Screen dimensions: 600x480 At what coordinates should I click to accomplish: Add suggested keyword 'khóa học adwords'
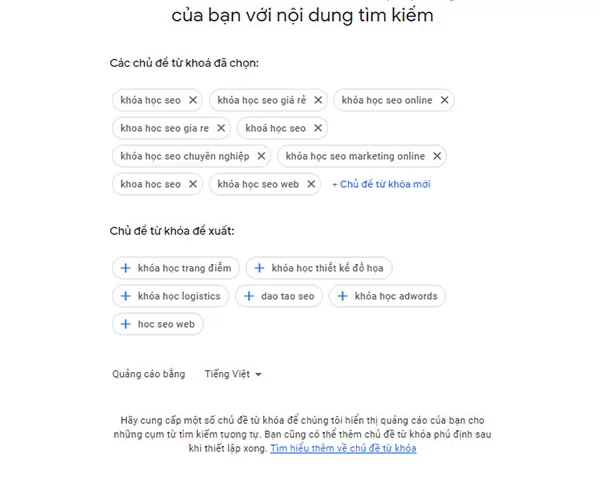tap(387, 296)
